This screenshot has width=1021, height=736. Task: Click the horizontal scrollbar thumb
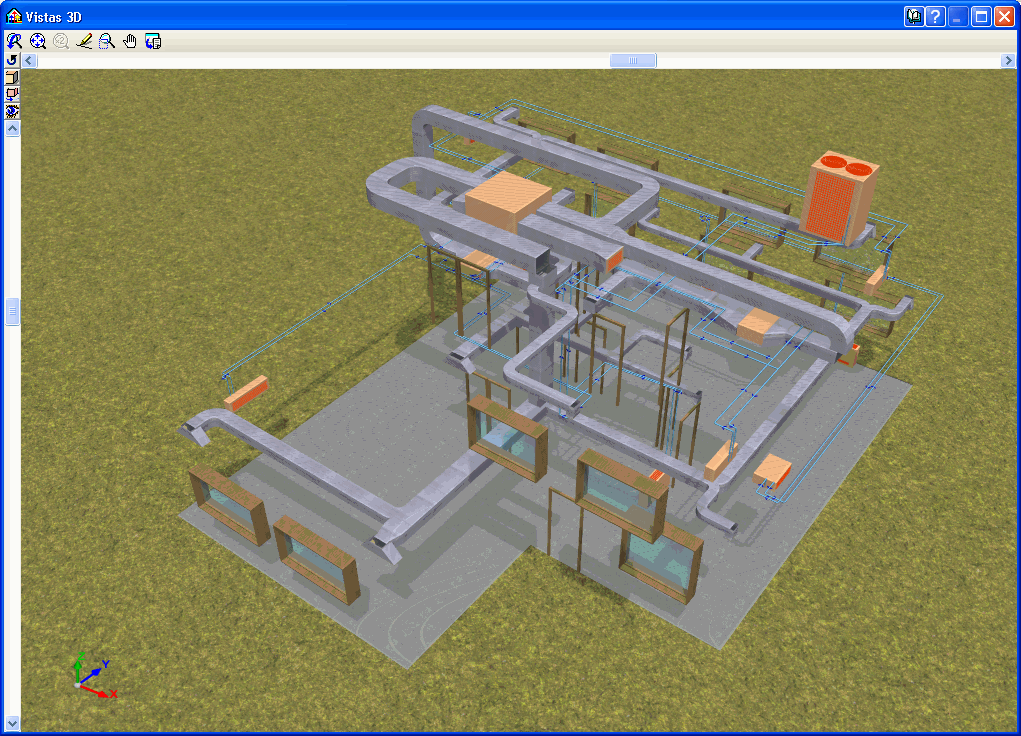[633, 61]
